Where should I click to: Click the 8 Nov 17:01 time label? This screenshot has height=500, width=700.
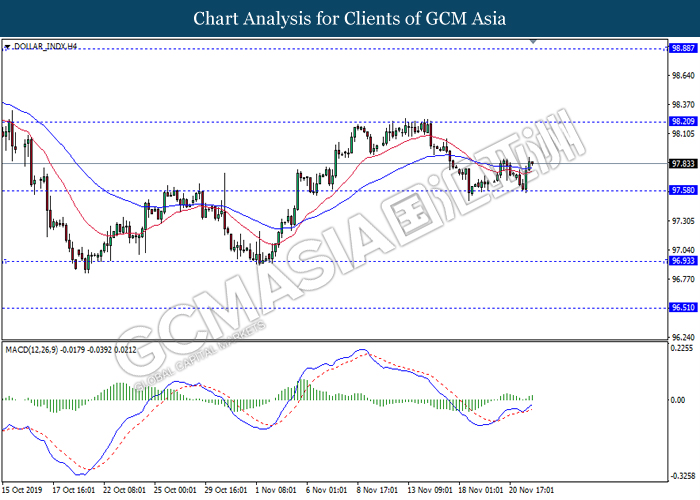pos(377,490)
